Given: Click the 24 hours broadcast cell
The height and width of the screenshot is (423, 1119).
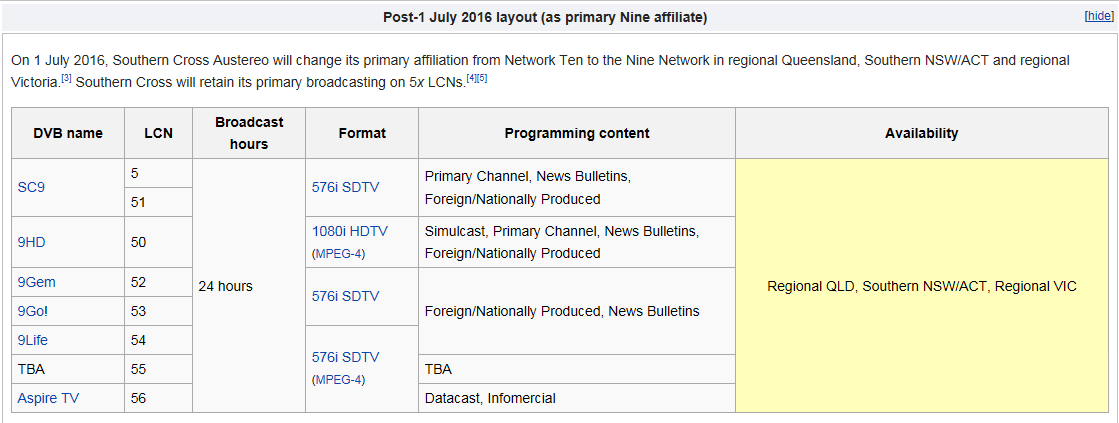Looking at the screenshot, I should tap(225, 286).
